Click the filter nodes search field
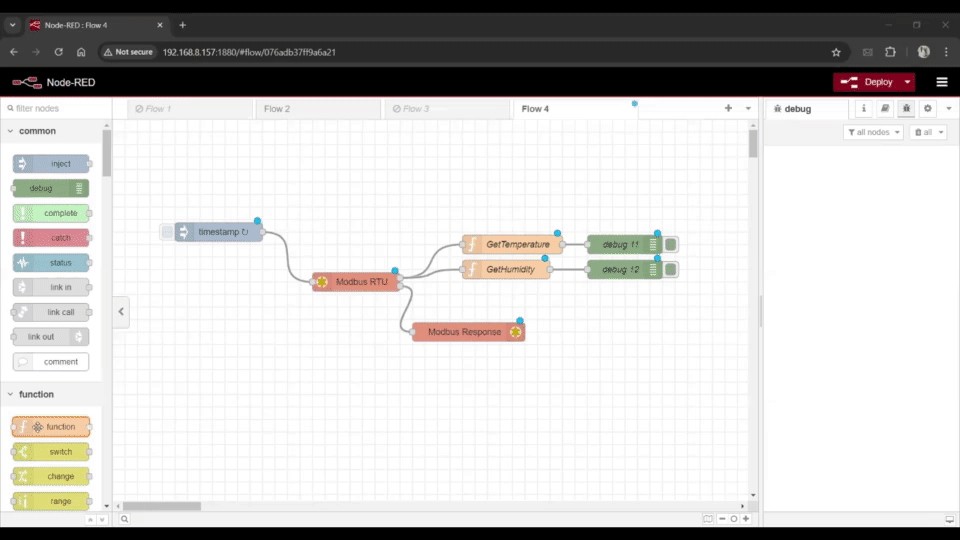The height and width of the screenshot is (540, 960). pyautogui.click(x=56, y=108)
